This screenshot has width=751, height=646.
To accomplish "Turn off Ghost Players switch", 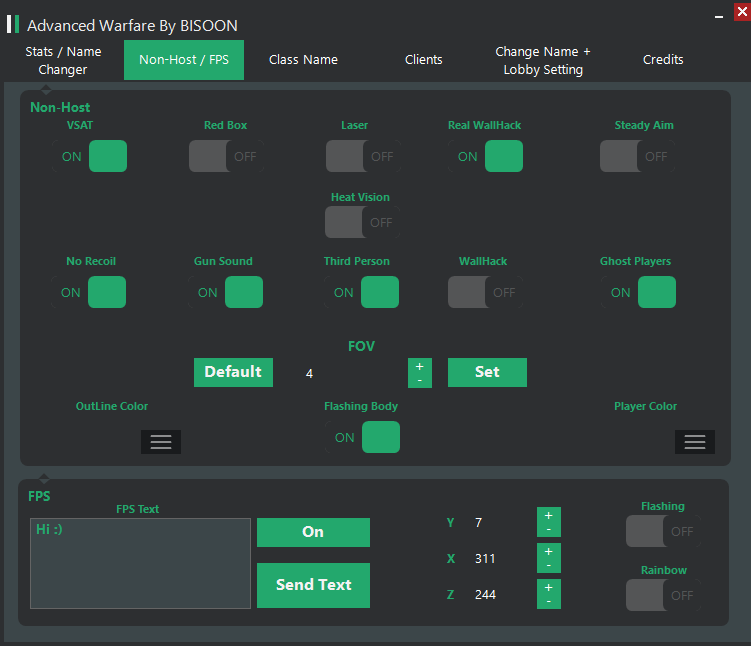I will pyautogui.click(x=638, y=292).
